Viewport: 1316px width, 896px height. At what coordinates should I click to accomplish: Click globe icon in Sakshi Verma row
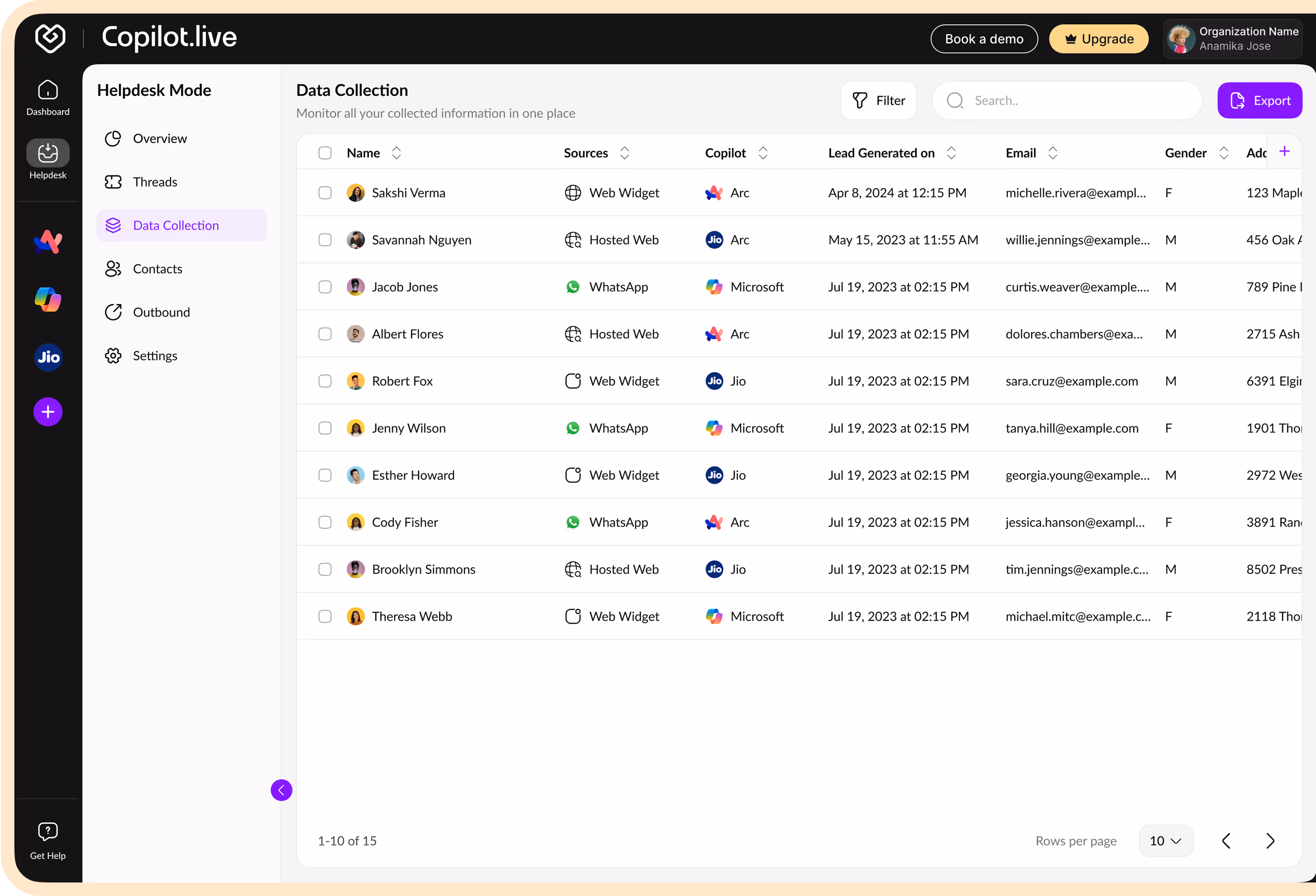(x=573, y=193)
